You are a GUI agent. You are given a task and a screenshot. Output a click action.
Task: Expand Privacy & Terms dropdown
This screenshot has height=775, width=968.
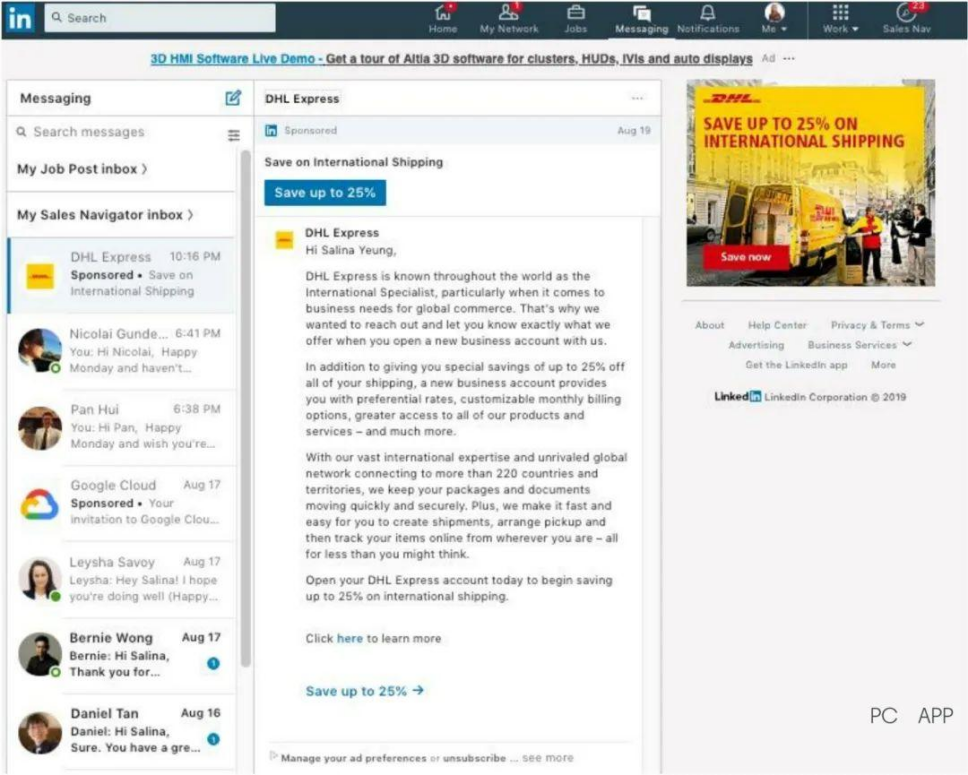coord(877,325)
